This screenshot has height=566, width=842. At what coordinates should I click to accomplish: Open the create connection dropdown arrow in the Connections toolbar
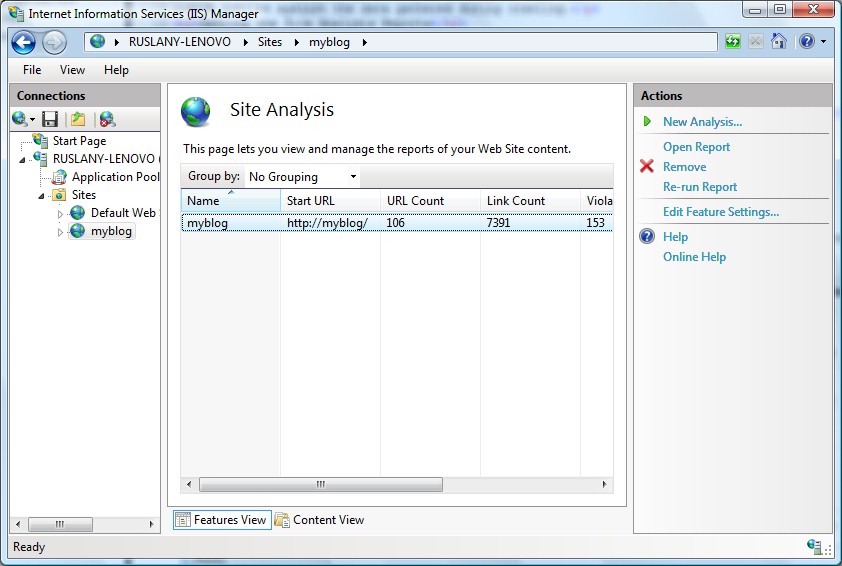(32, 119)
